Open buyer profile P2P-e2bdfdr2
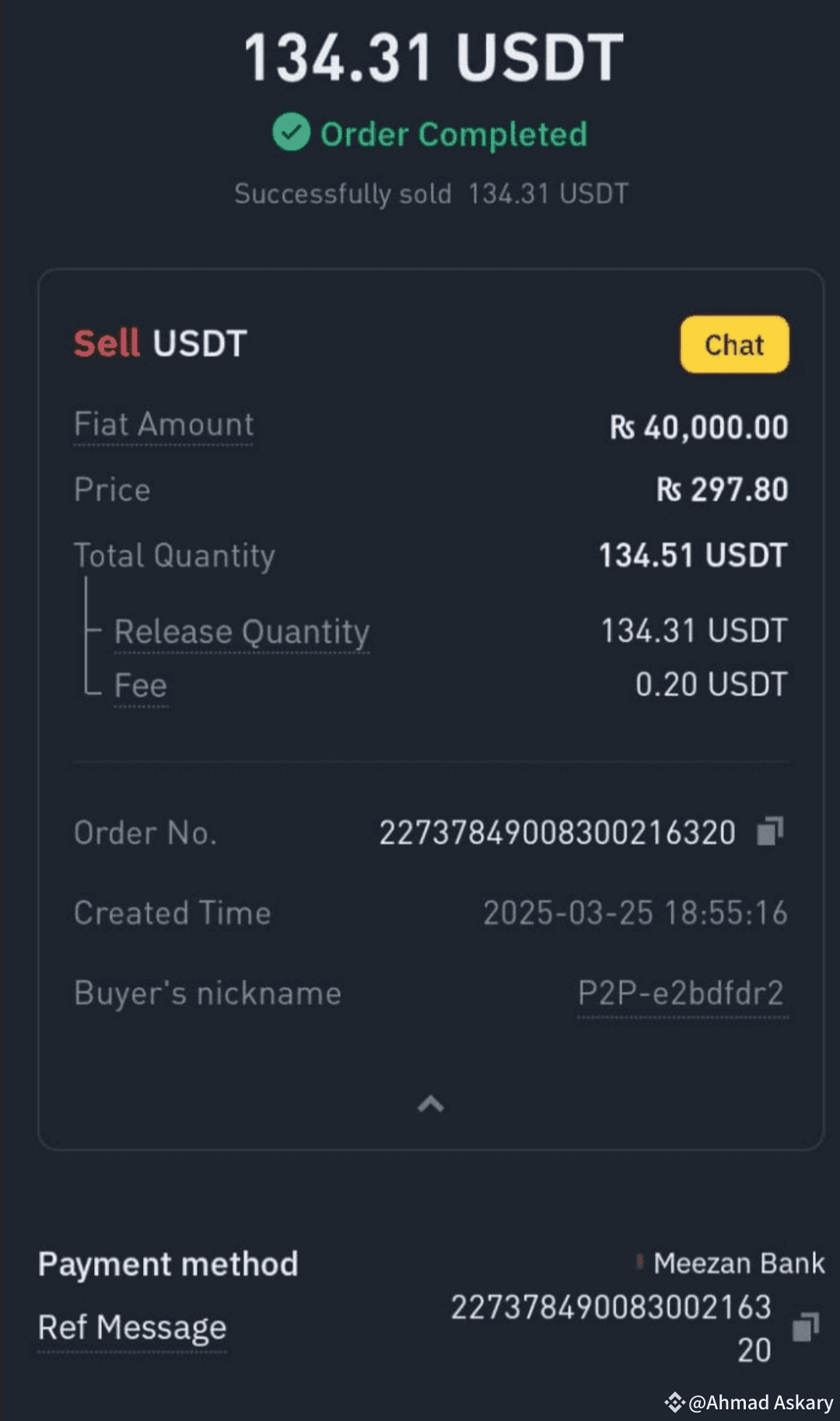840x1421 pixels. (x=681, y=994)
